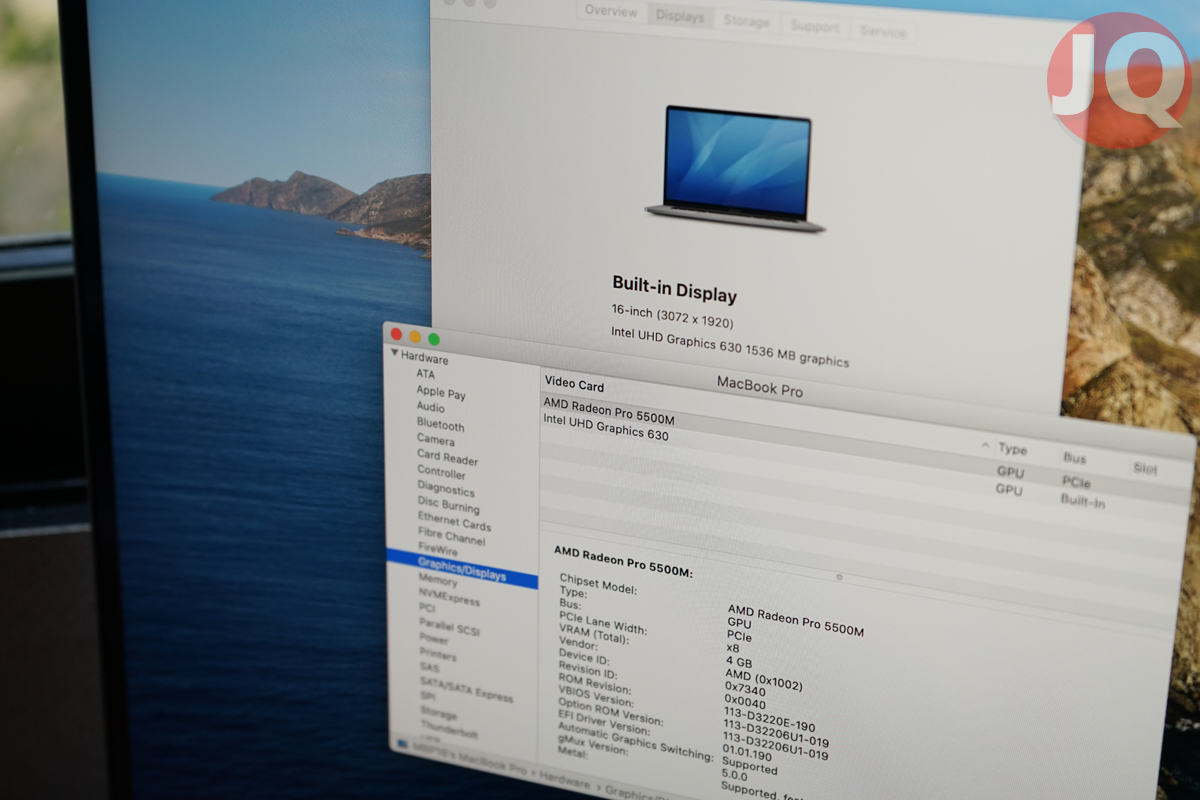Choose PCI in the hardware list
Viewport: 1200px width, 800px height.
coord(427,608)
